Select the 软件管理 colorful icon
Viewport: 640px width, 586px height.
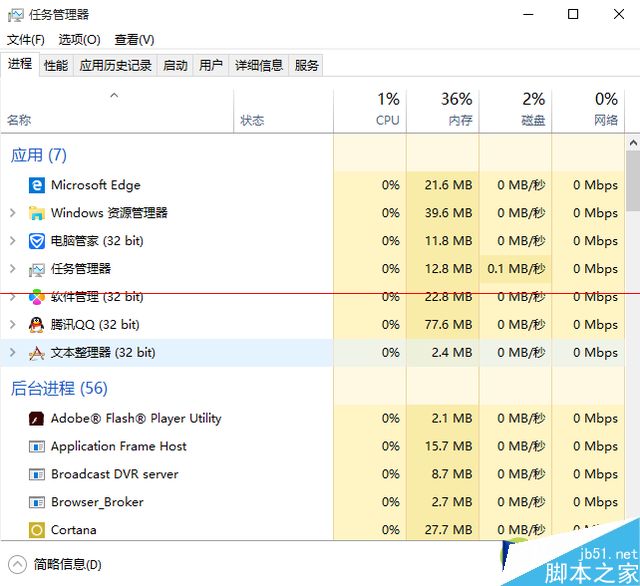pos(37,297)
